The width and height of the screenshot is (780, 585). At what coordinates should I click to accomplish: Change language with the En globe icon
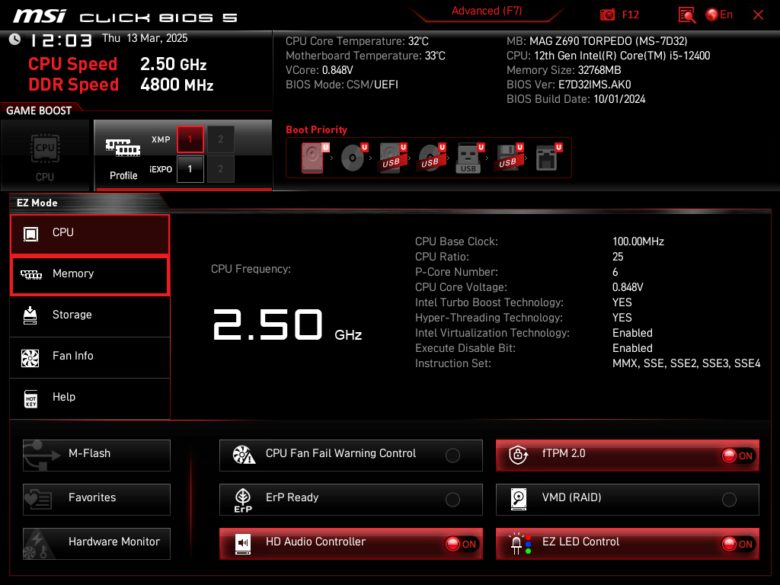point(719,14)
